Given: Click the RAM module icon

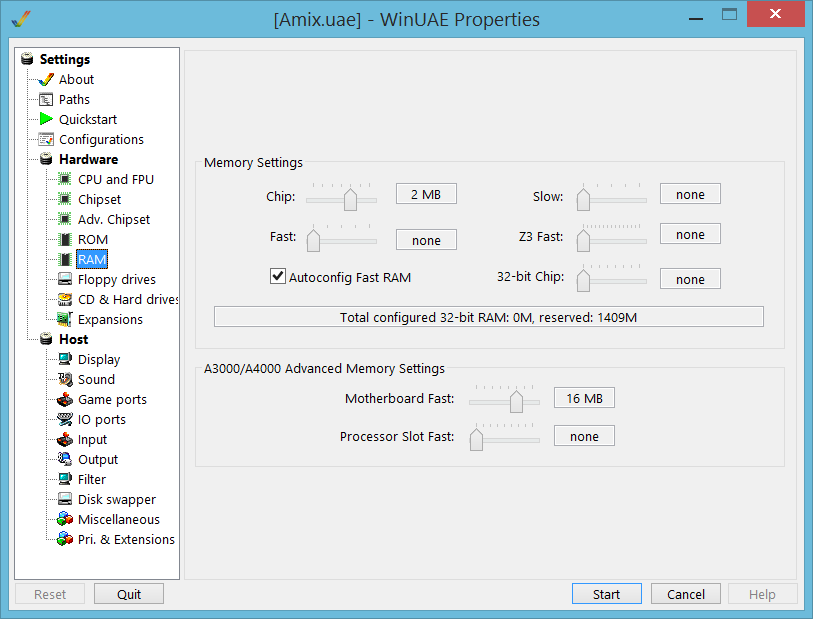Looking at the screenshot, I should (x=65, y=259).
